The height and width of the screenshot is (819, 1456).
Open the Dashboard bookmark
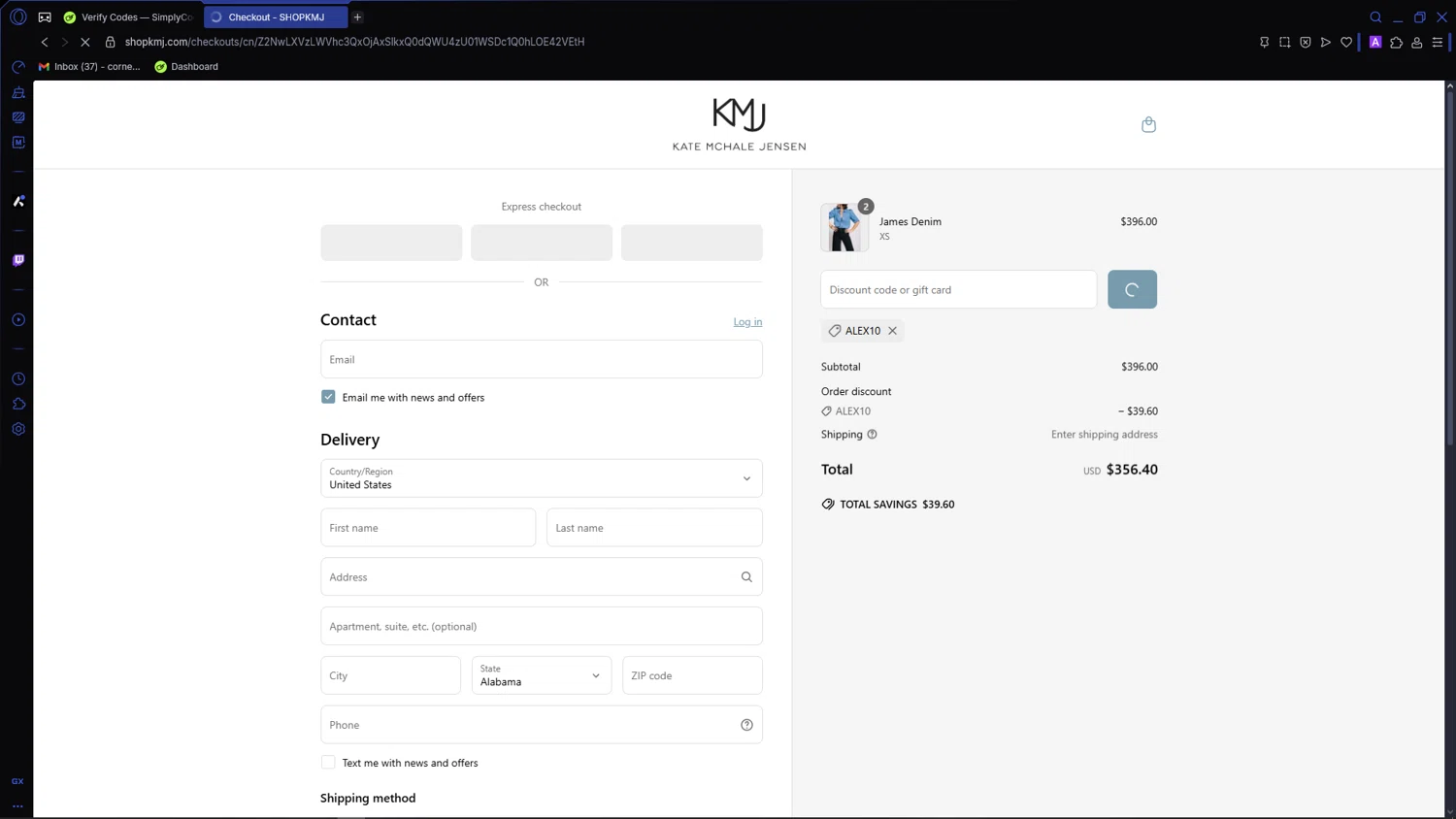pos(186,67)
